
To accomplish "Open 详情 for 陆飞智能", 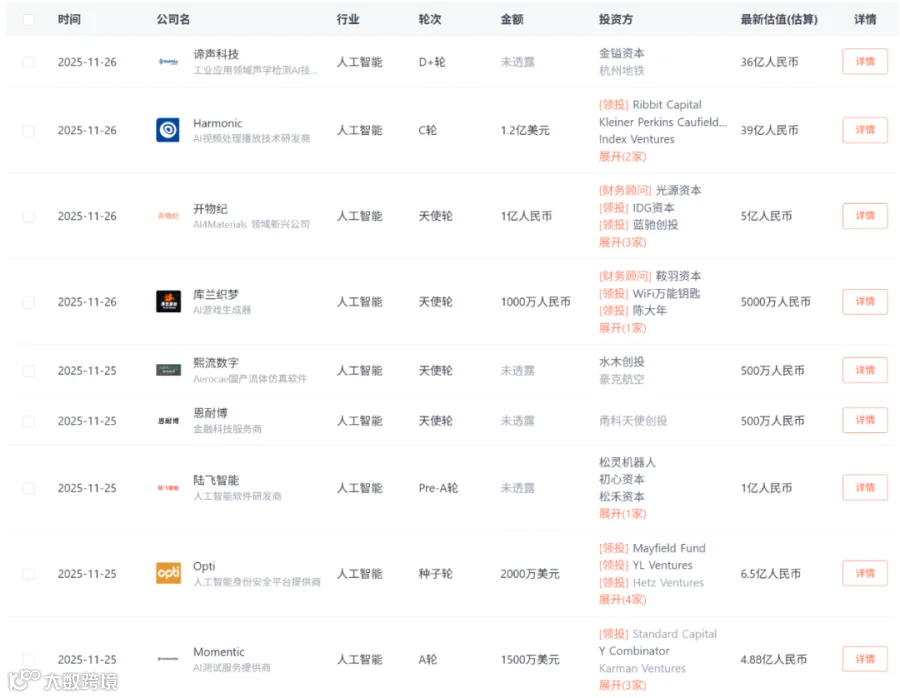I will [864, 487].
